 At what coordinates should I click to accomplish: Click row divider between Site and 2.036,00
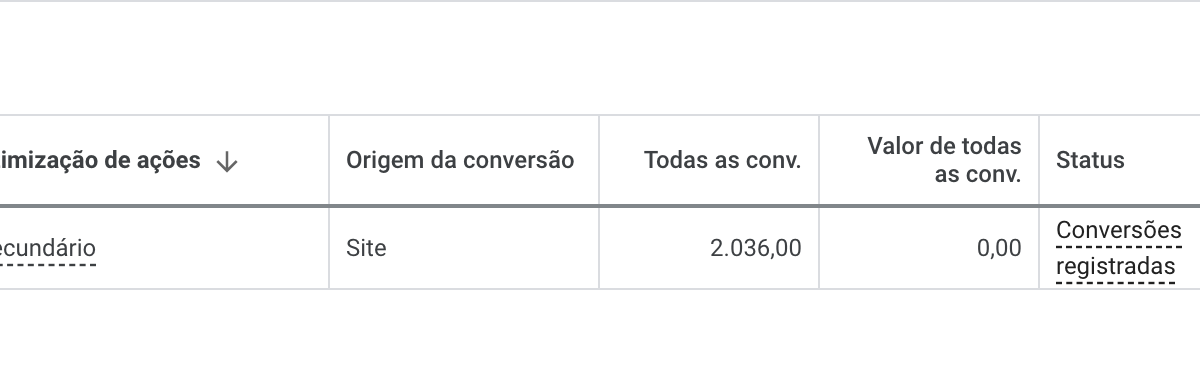[x=599, y=248]
